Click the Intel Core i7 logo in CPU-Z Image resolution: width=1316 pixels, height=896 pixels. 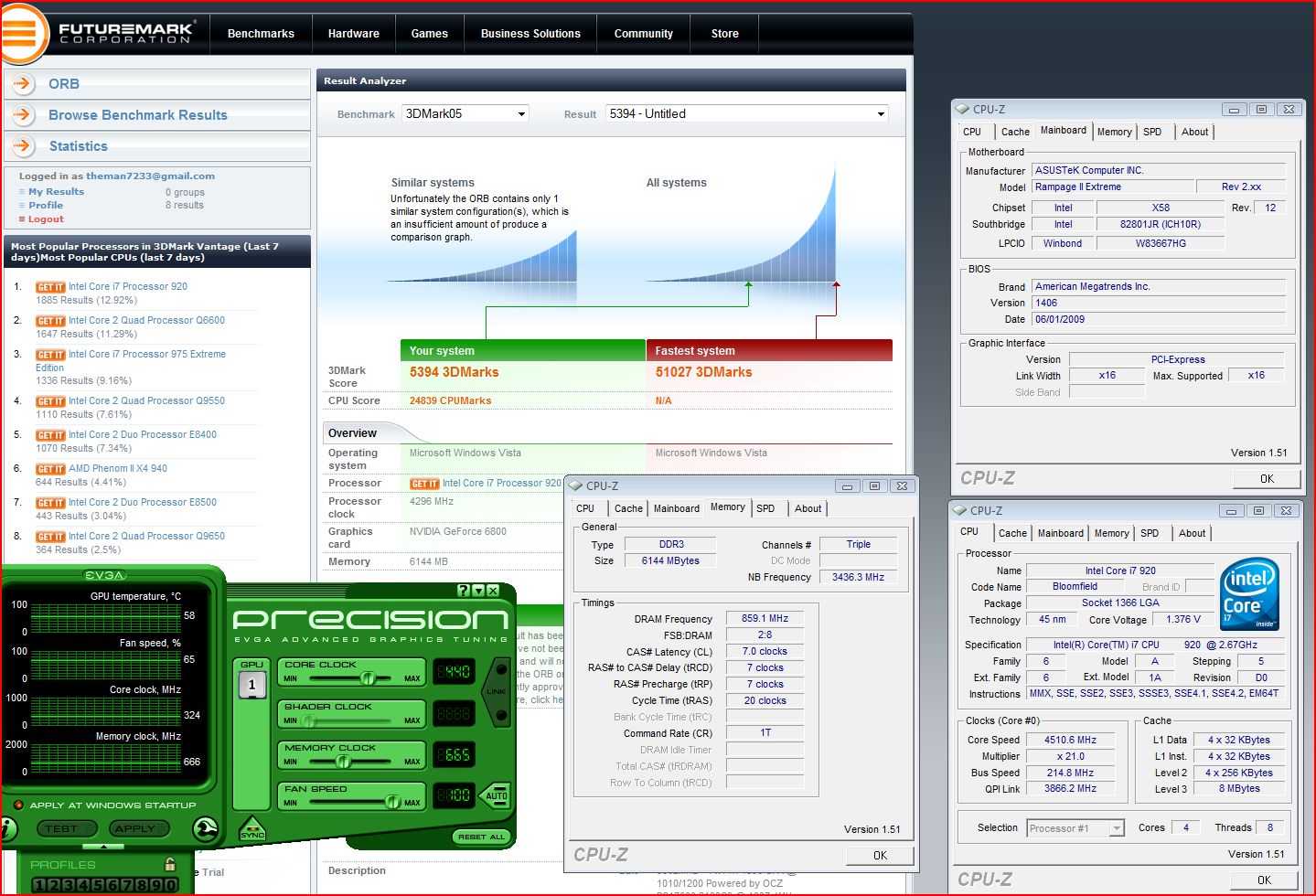click(x=1250, y=595)
